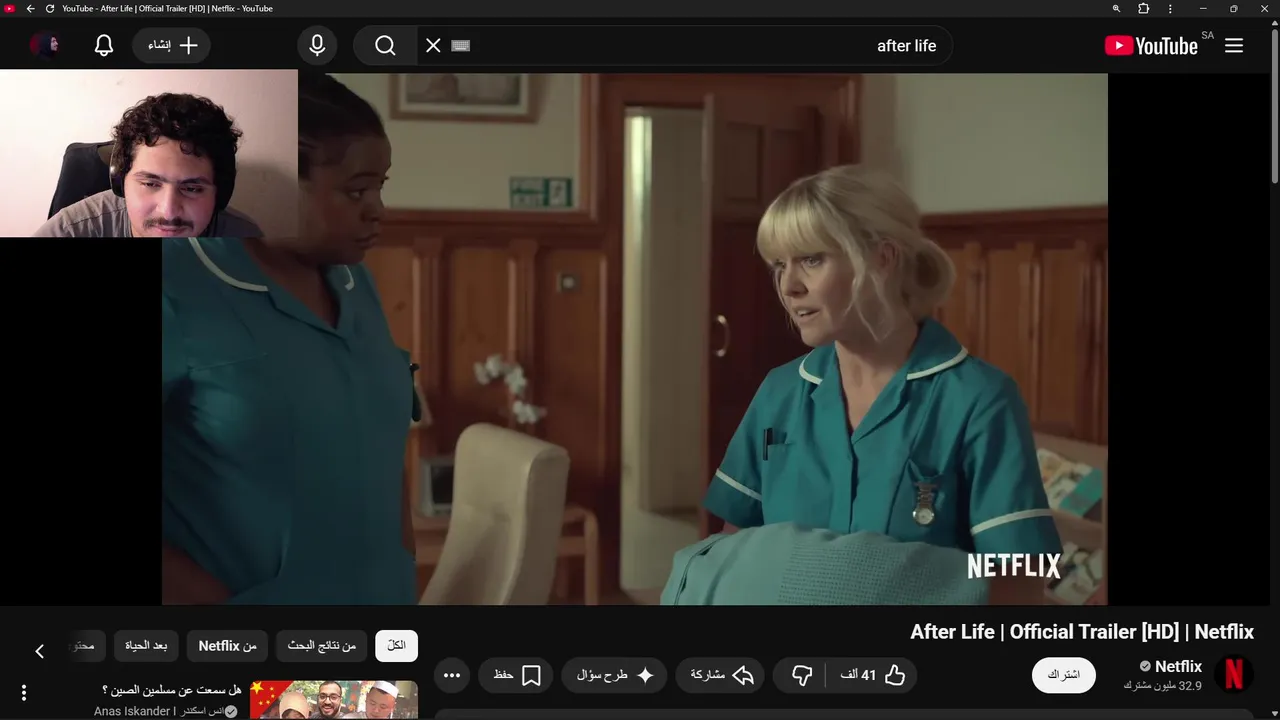The width and height of the screenshot is (1280, 720).
Task: Click the video title 'After Life | Official Trailer'
Action: [x=1082, y=632]
